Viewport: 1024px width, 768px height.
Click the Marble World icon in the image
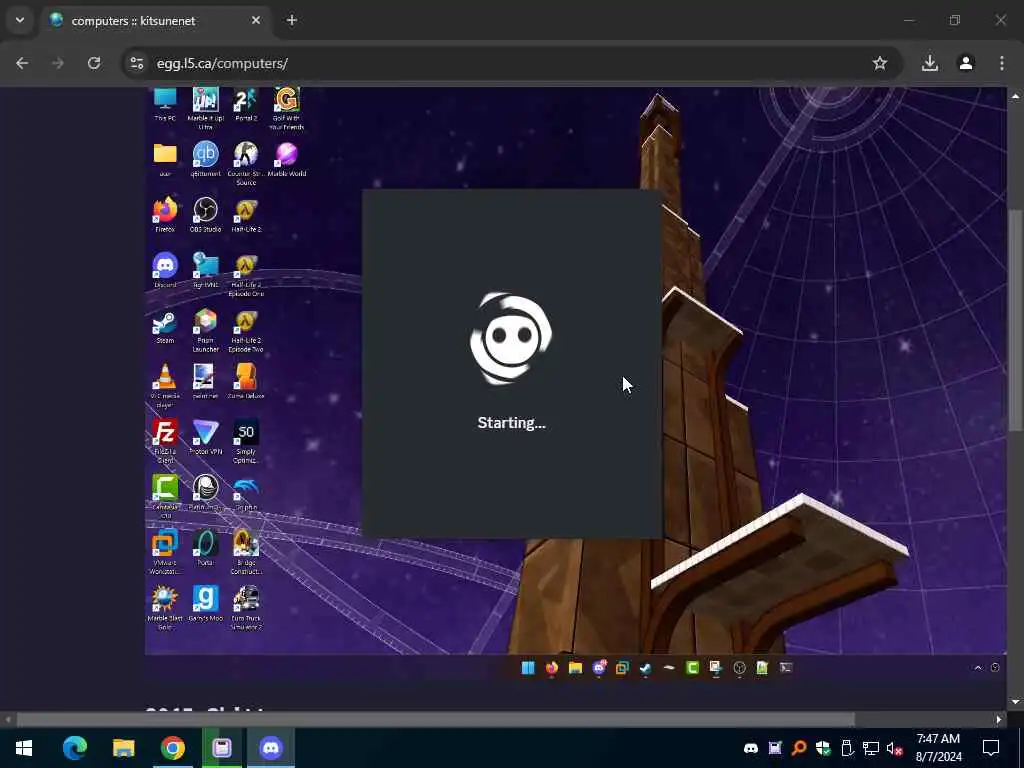click(x=287, y=159)
